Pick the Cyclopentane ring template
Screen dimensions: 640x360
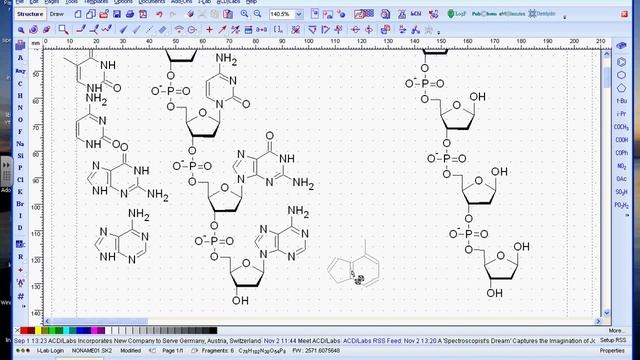pyautogui.click(x=621, y=88)
